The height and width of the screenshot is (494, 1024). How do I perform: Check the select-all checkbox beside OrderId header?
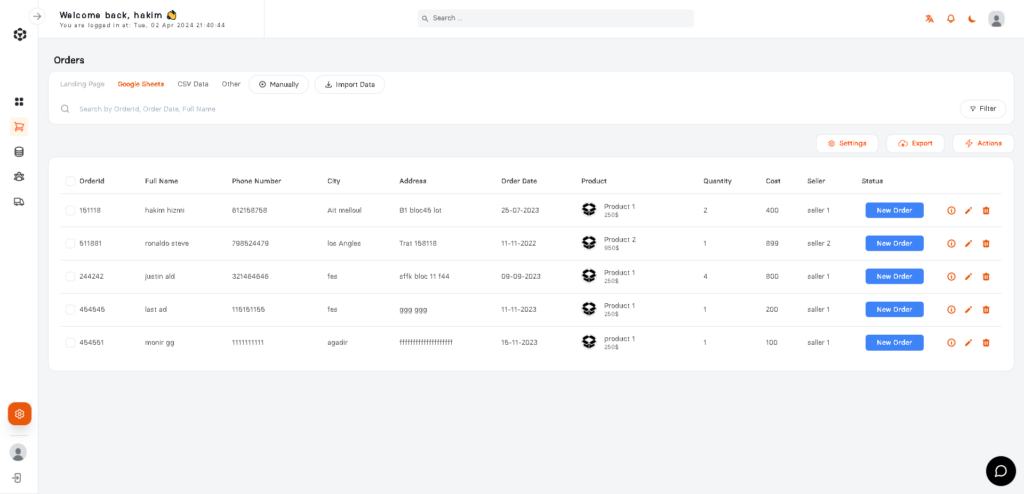pyautogui.click(x=70, y=181)
